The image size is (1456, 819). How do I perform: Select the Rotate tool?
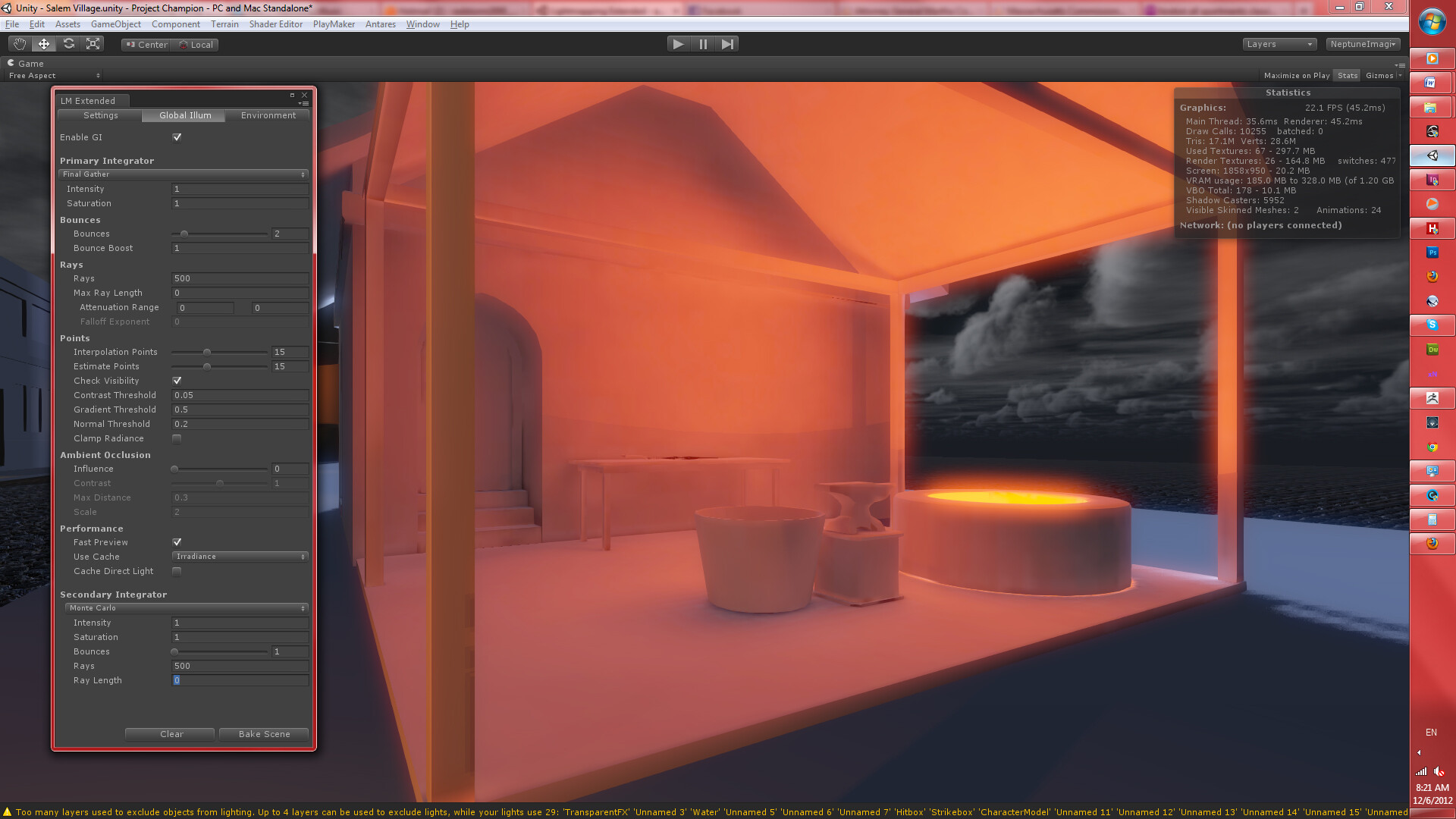pyautogui.click(x=69, y=43)
